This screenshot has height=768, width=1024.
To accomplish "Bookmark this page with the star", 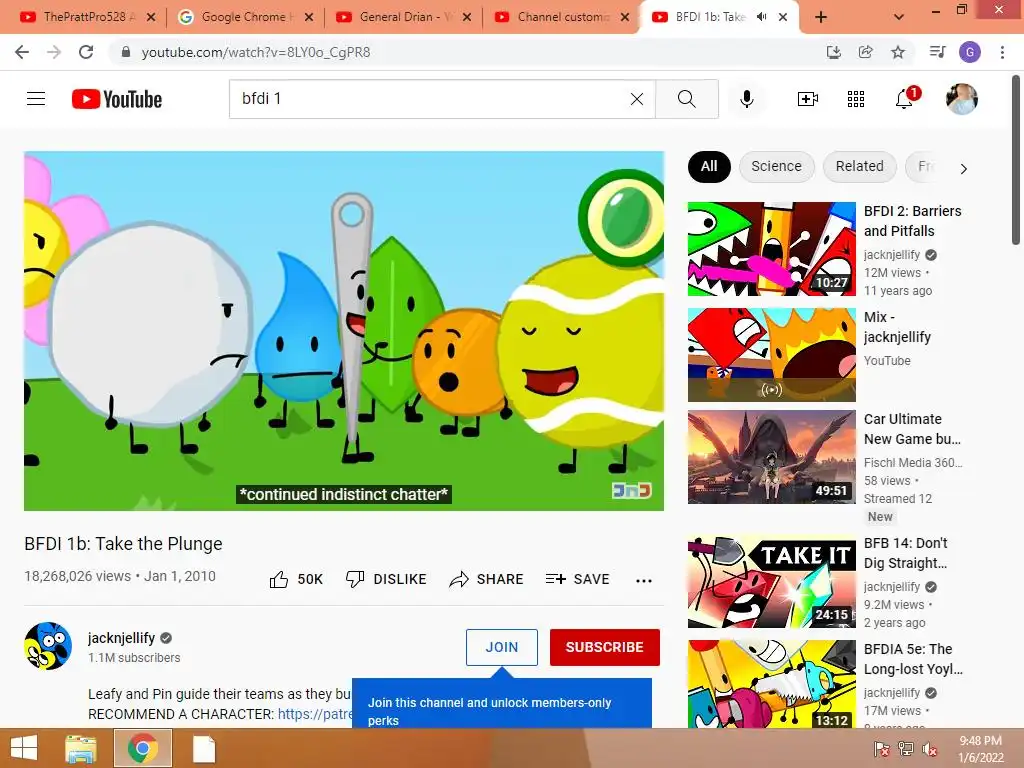I will [x=898, y=52].
